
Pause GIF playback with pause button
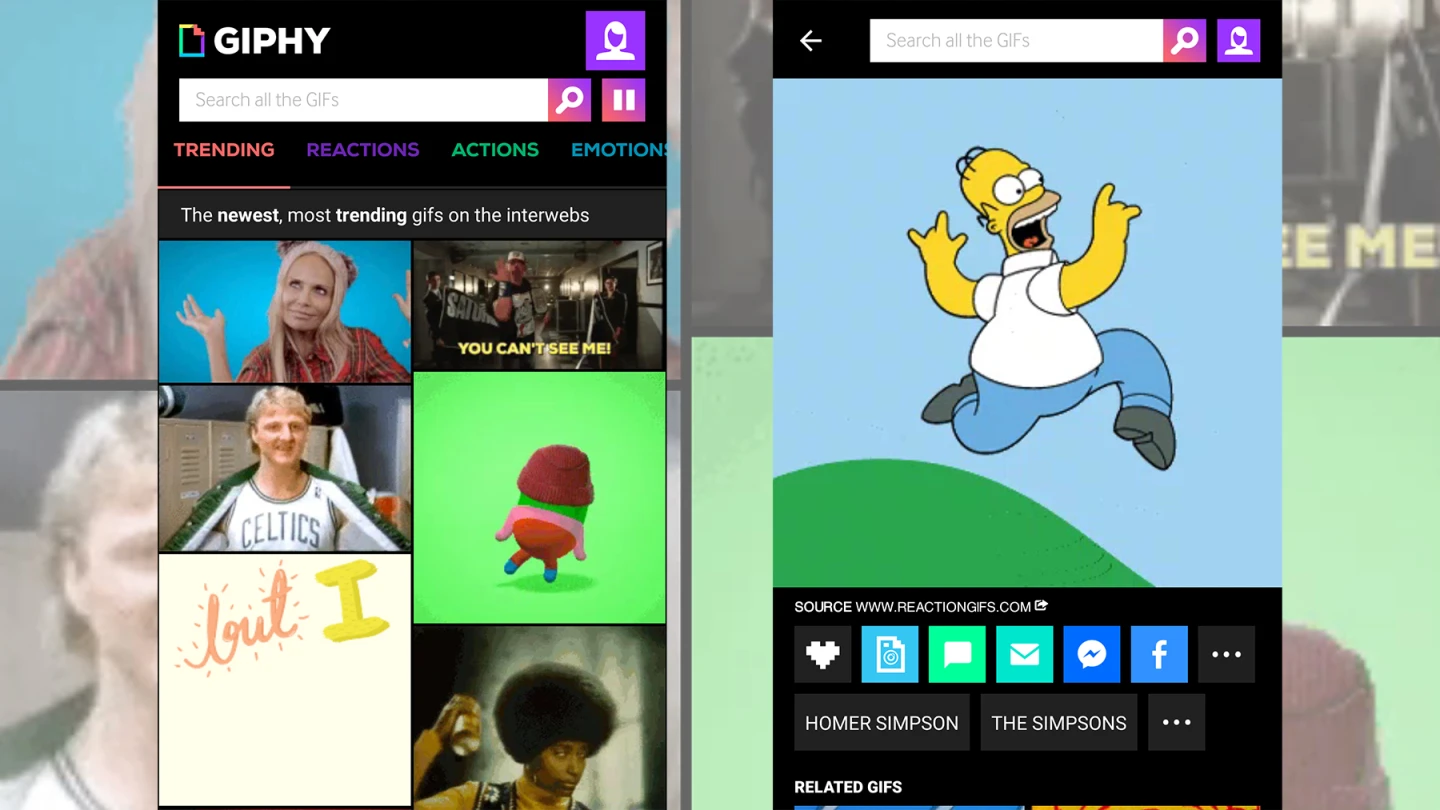(623, 100)
